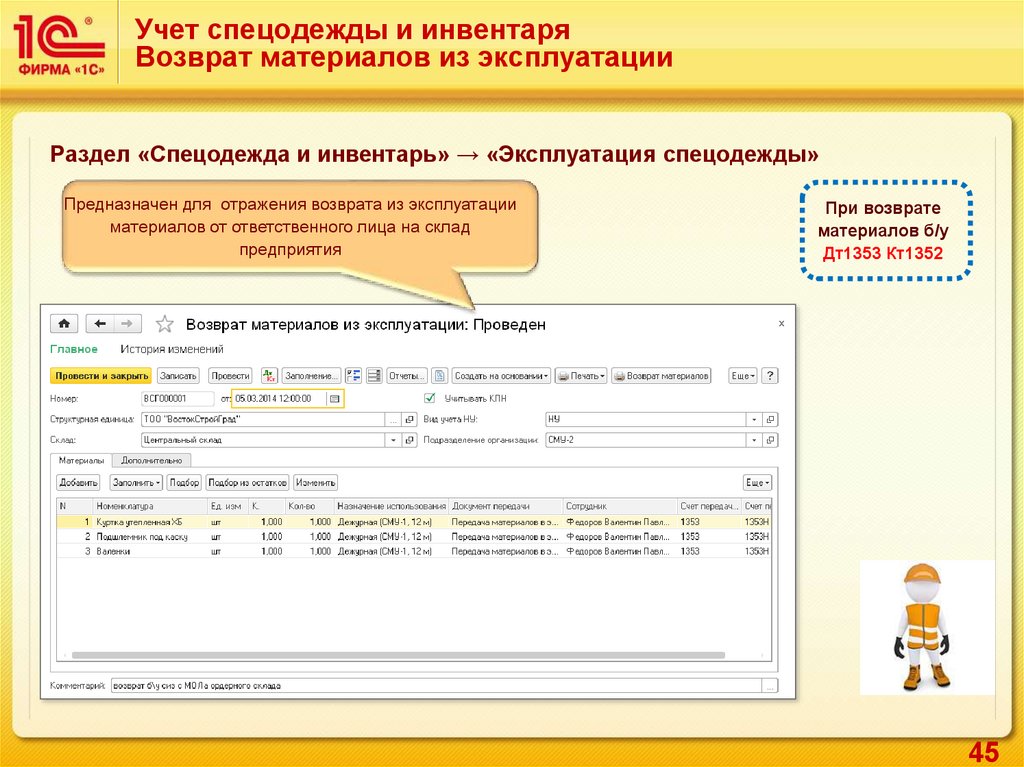Open the Склад field's linked record icon
The height and width of the screenshot is (767, 1024).
410,440
